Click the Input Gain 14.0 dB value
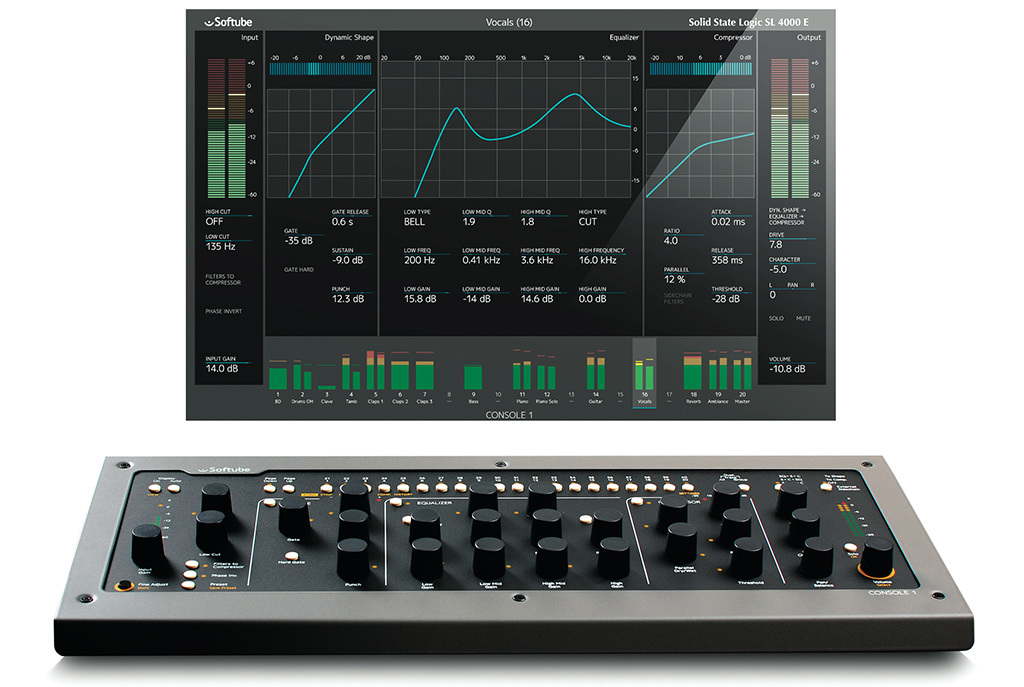 (222, 369)
